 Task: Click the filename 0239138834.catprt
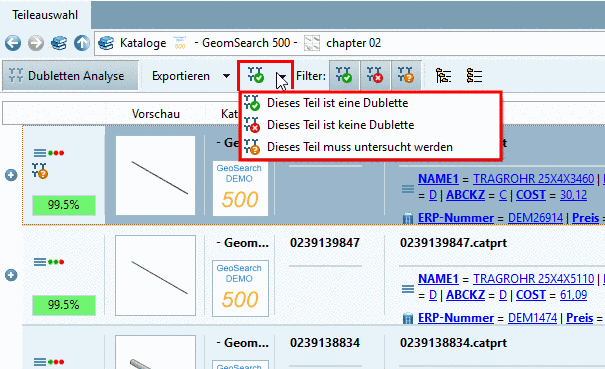coord(453,343)
